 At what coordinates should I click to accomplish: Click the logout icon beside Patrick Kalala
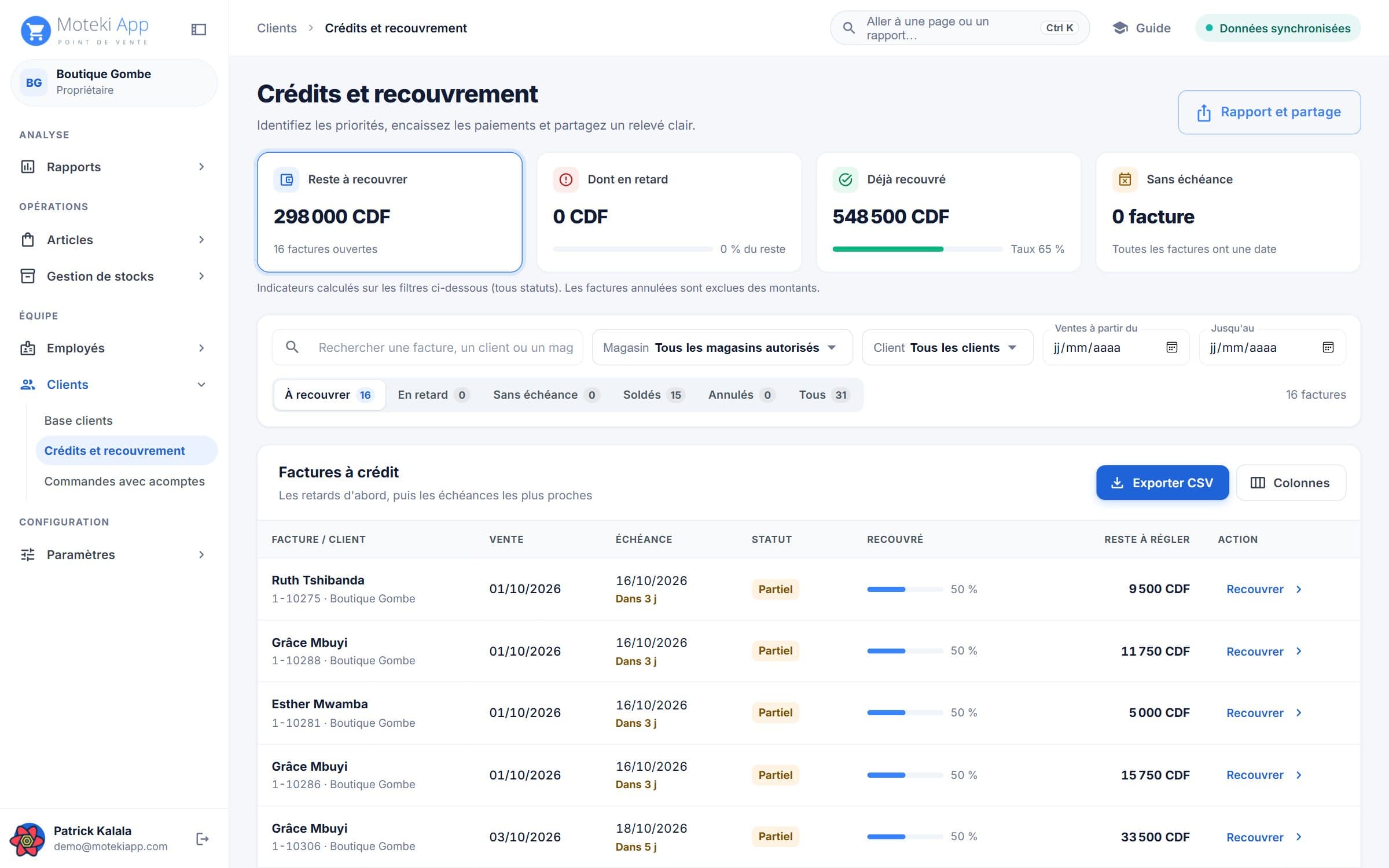tap(203, 838)
